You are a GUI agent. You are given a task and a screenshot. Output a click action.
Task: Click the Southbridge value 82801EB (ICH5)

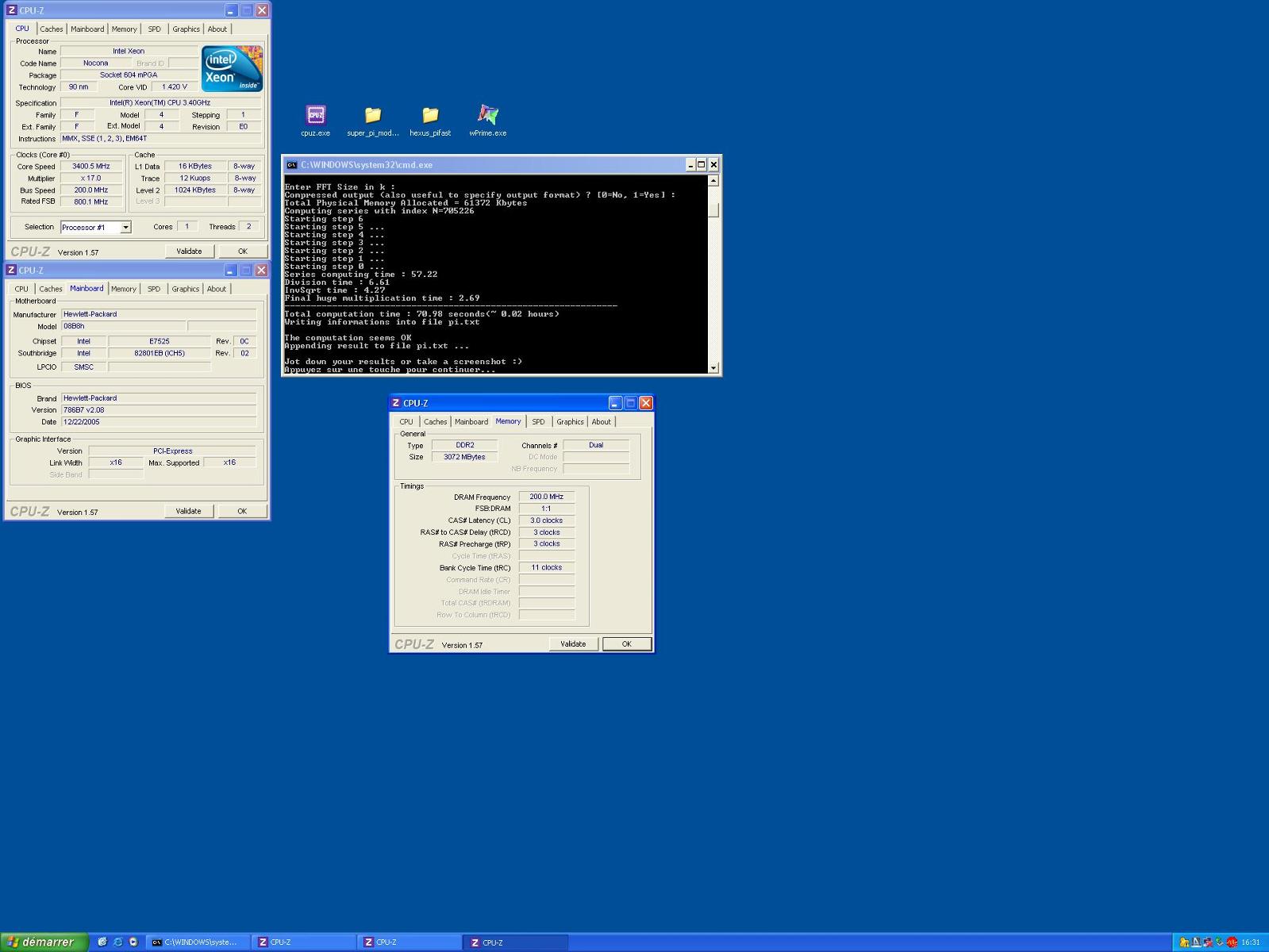pyautogui.click(x=160, y=353)
